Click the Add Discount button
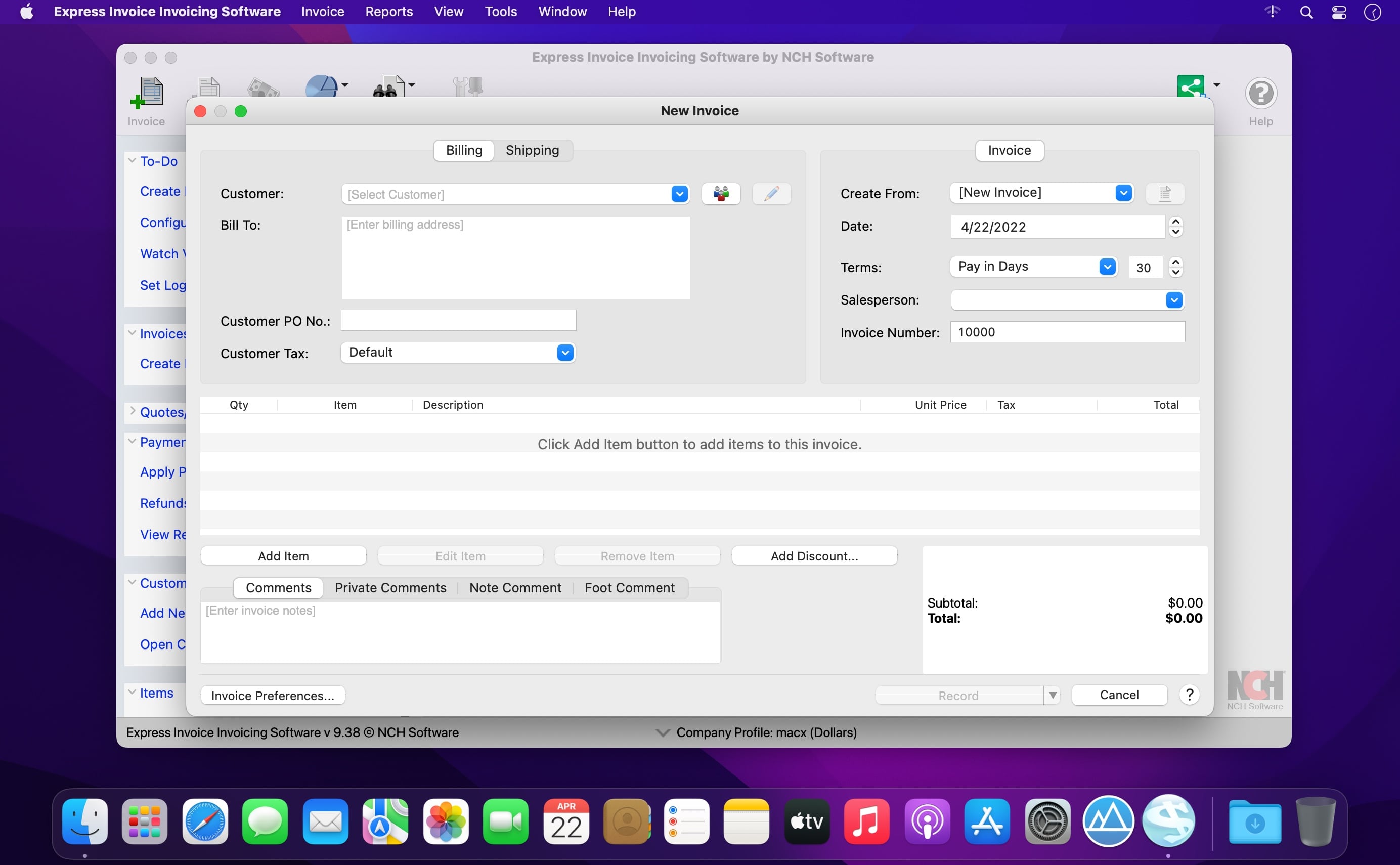Viewport: 1400px width, 865px height. 814,556
